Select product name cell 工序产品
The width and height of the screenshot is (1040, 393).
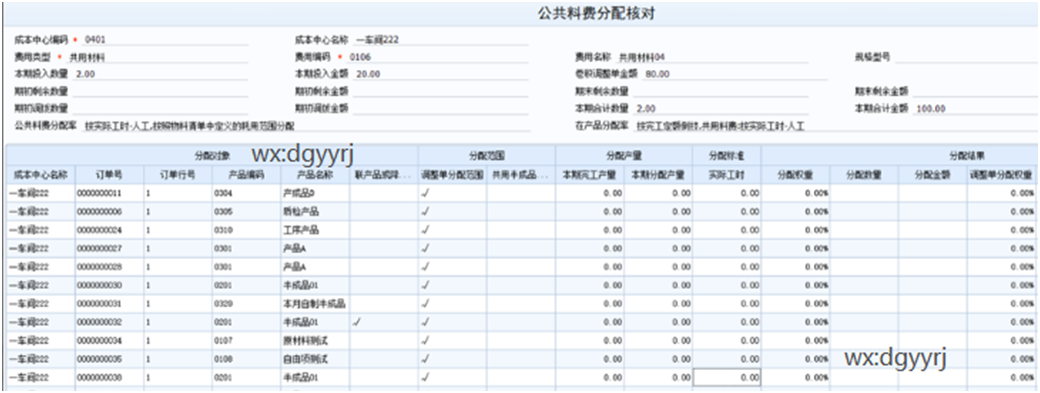point(315,230)
